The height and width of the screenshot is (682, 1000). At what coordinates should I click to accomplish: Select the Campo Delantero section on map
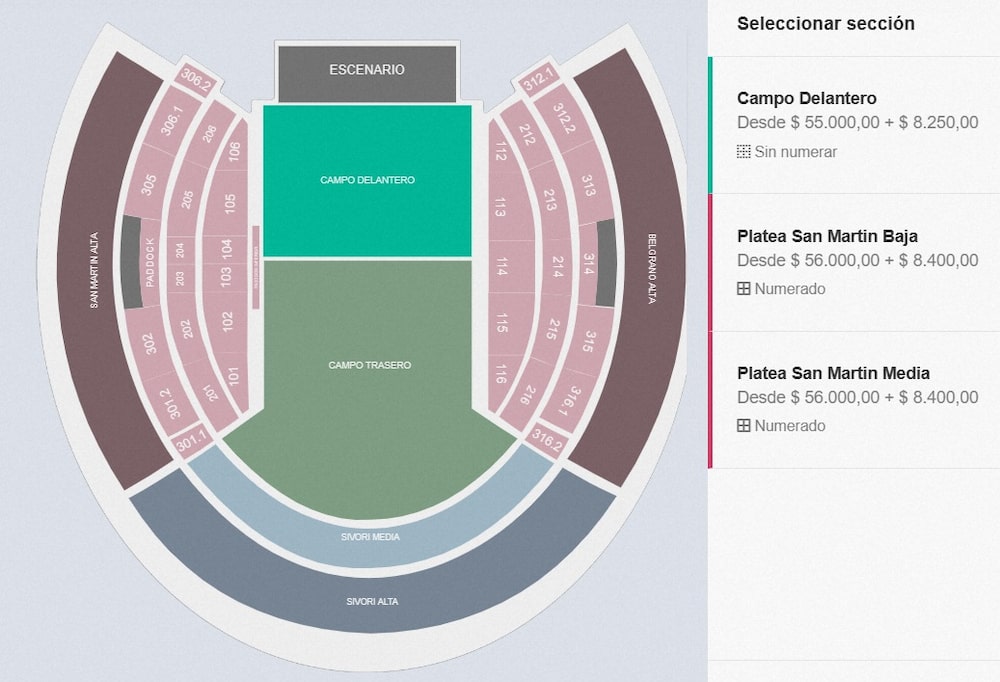coord(367,180)
